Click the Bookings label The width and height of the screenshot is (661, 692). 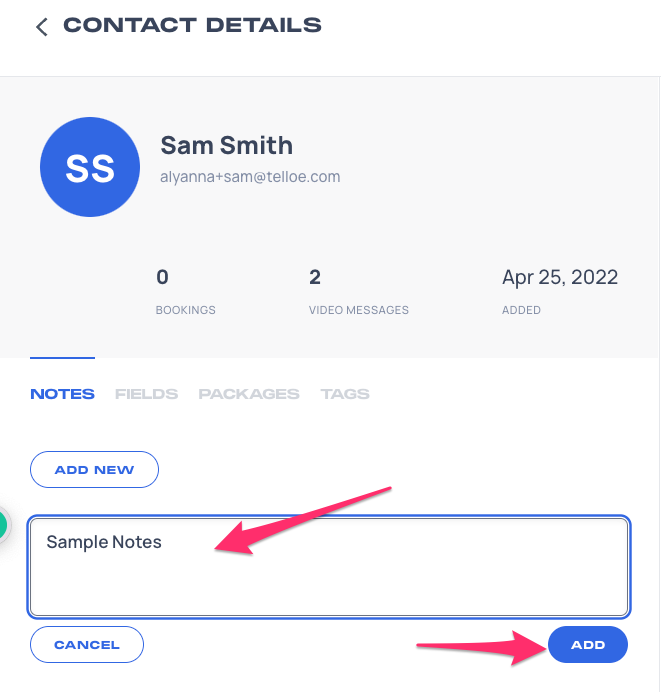point(185,310)
